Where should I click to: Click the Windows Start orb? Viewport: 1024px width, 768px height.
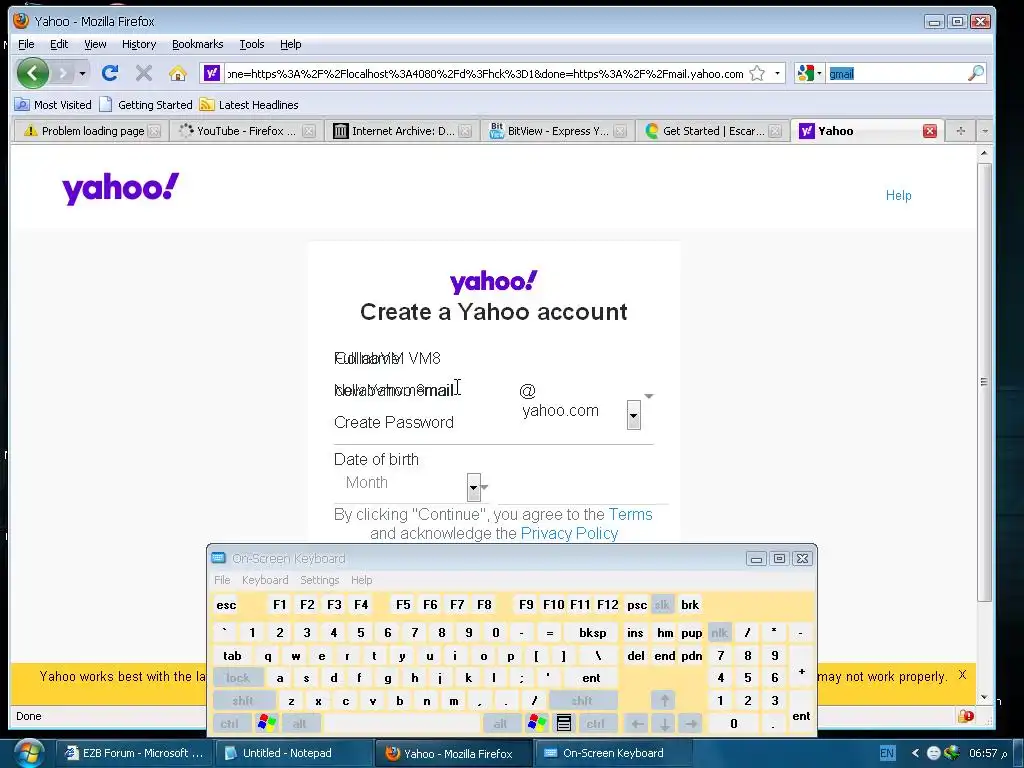[x=28, y=753]
